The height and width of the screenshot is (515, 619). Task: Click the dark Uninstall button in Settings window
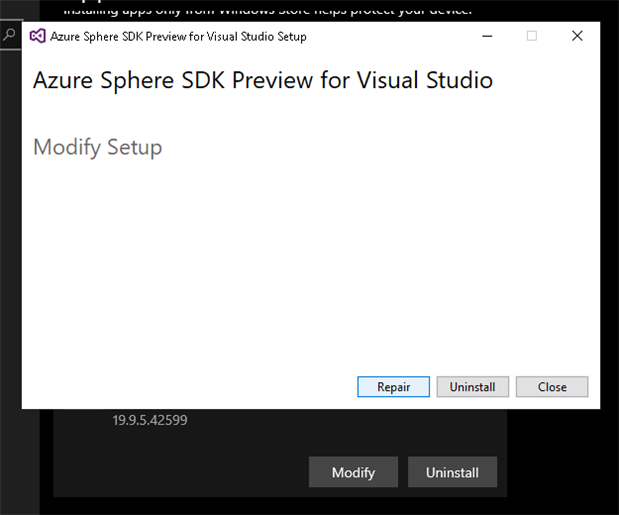(452, 472)
